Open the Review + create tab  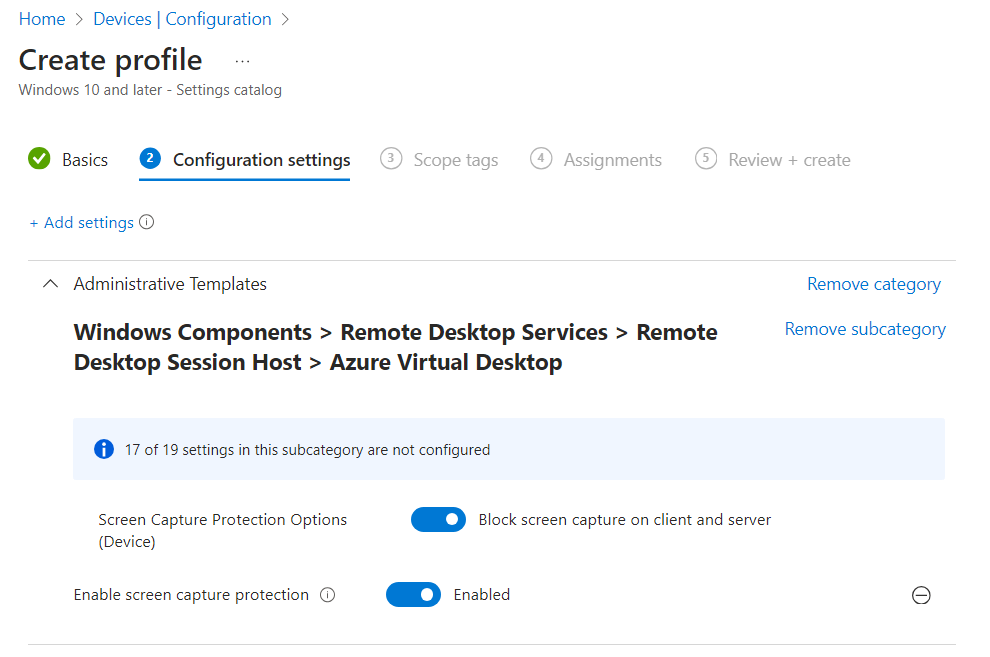pyautogui.click(x=789, y=160)
